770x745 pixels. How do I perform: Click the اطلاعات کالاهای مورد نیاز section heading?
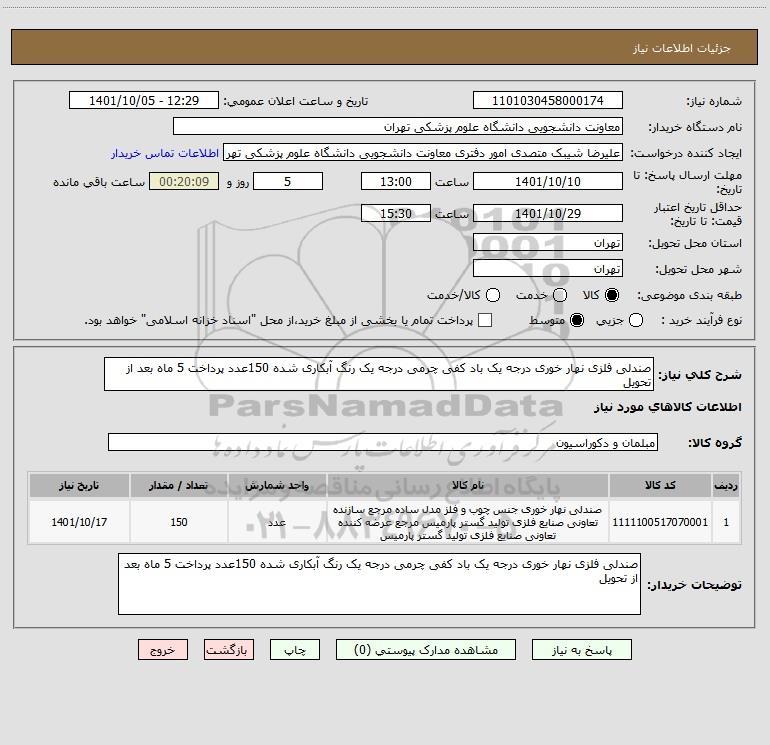click(668, 407)
